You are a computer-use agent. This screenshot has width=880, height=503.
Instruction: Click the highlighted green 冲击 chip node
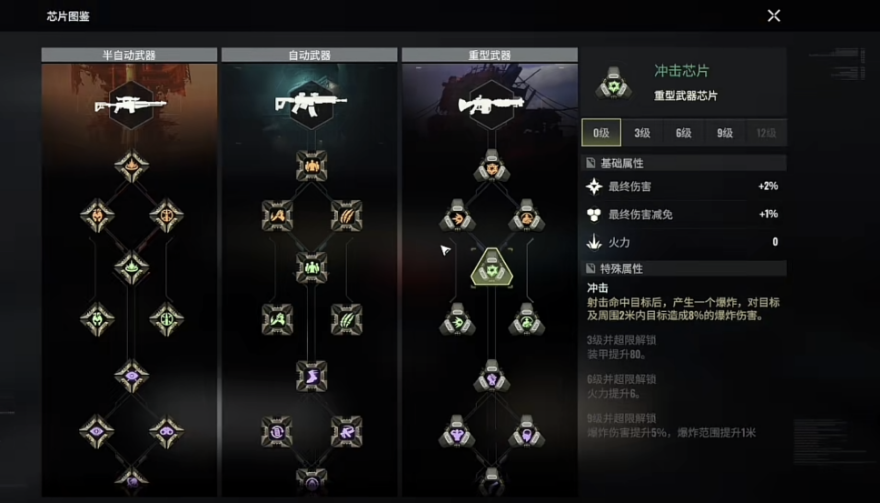coord(492,268)
